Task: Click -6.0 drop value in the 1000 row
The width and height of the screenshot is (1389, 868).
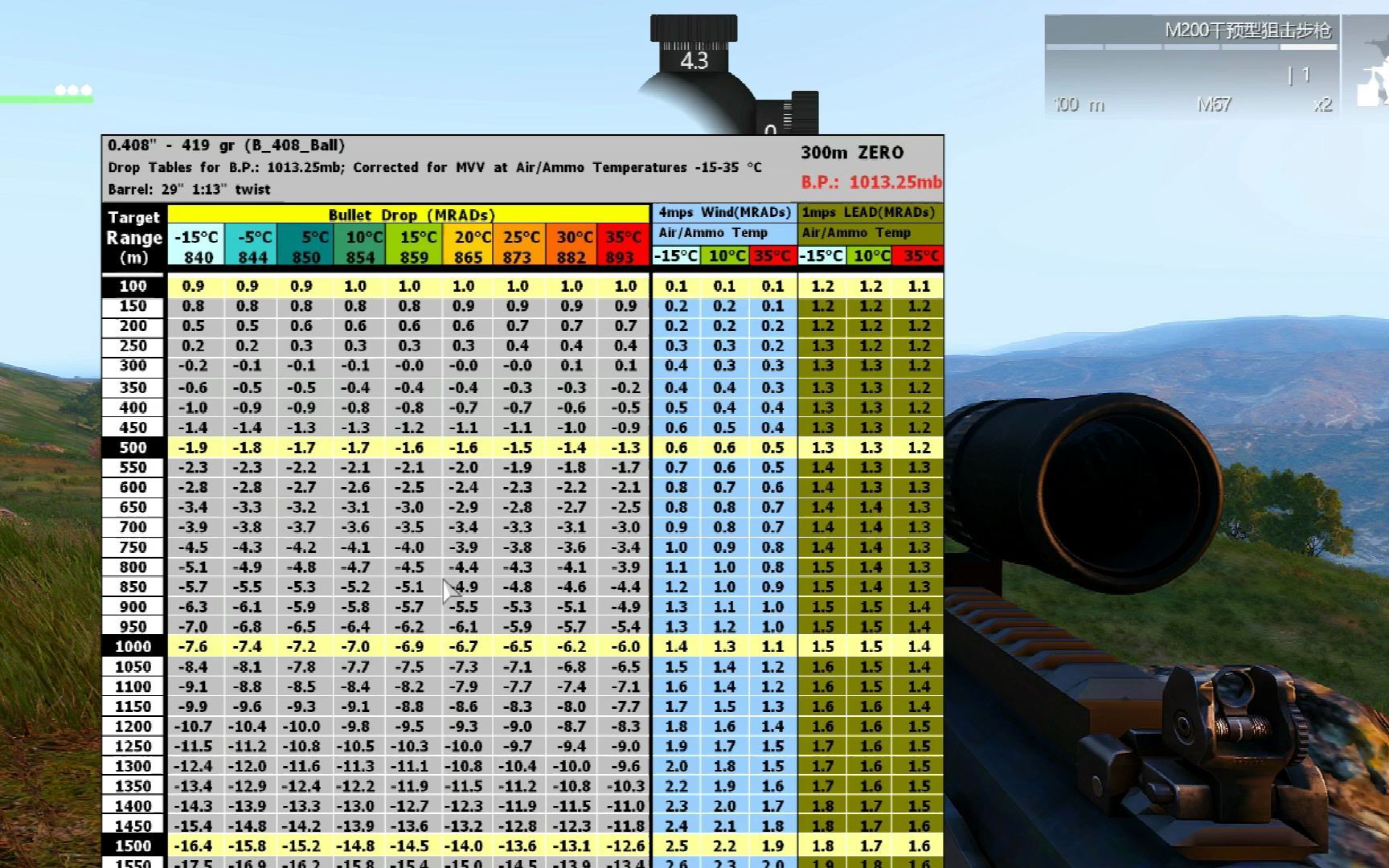Action: tap(625, 647)
